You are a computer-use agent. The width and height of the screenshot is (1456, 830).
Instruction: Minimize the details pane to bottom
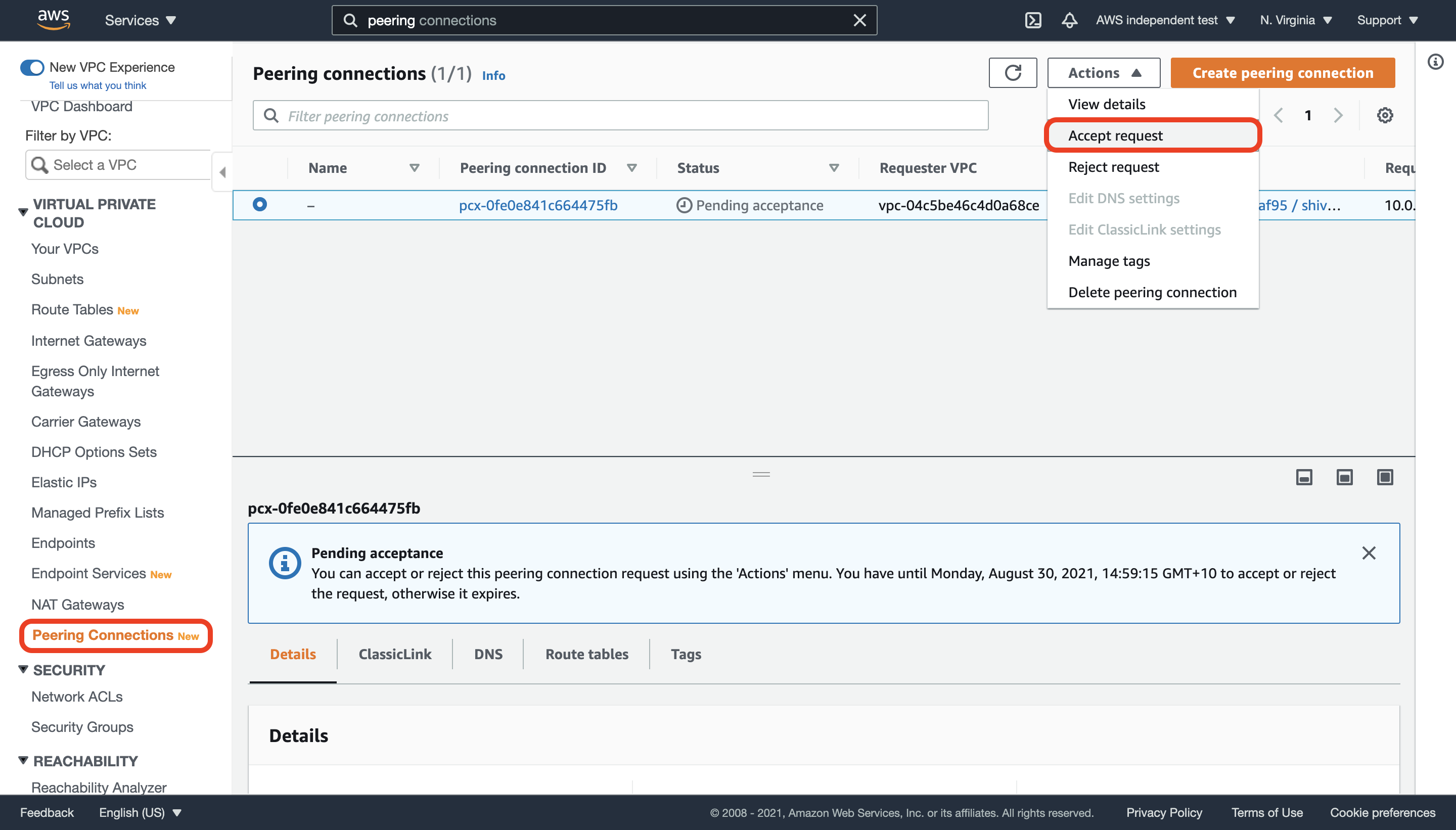(1304, 477)
